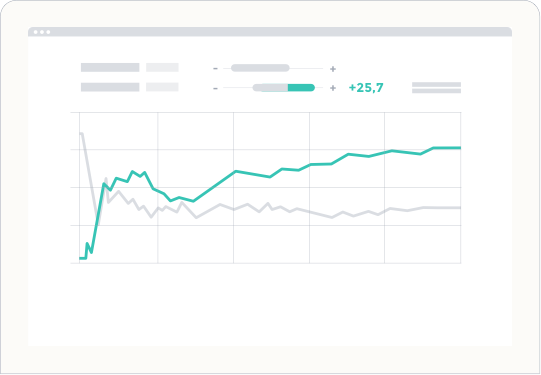
Task: Click the first dot in the window title bar
Action: [36, 32]
